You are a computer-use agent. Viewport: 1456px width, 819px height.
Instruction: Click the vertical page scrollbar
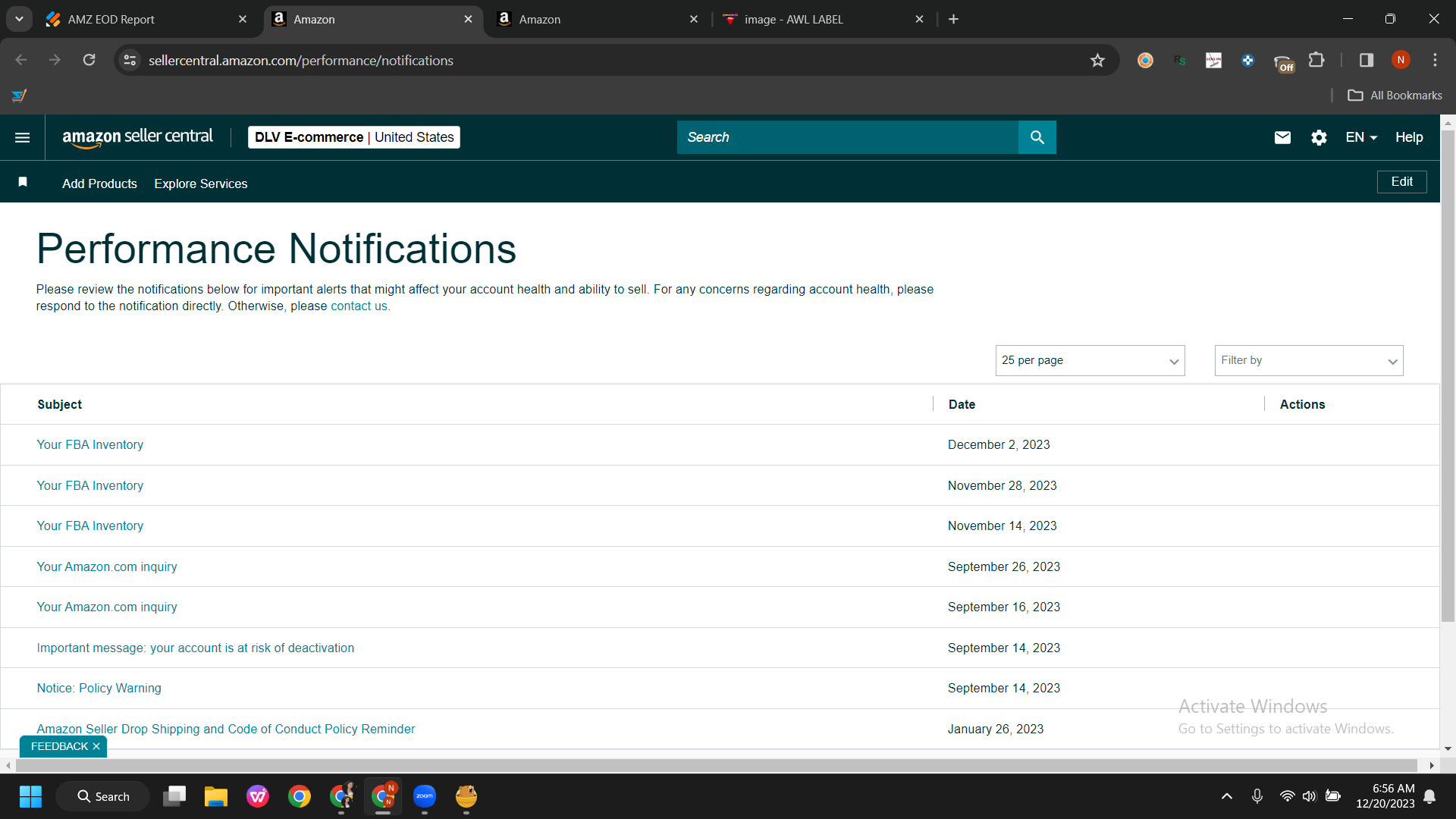pyautogui.click(x=1448, y=375)
